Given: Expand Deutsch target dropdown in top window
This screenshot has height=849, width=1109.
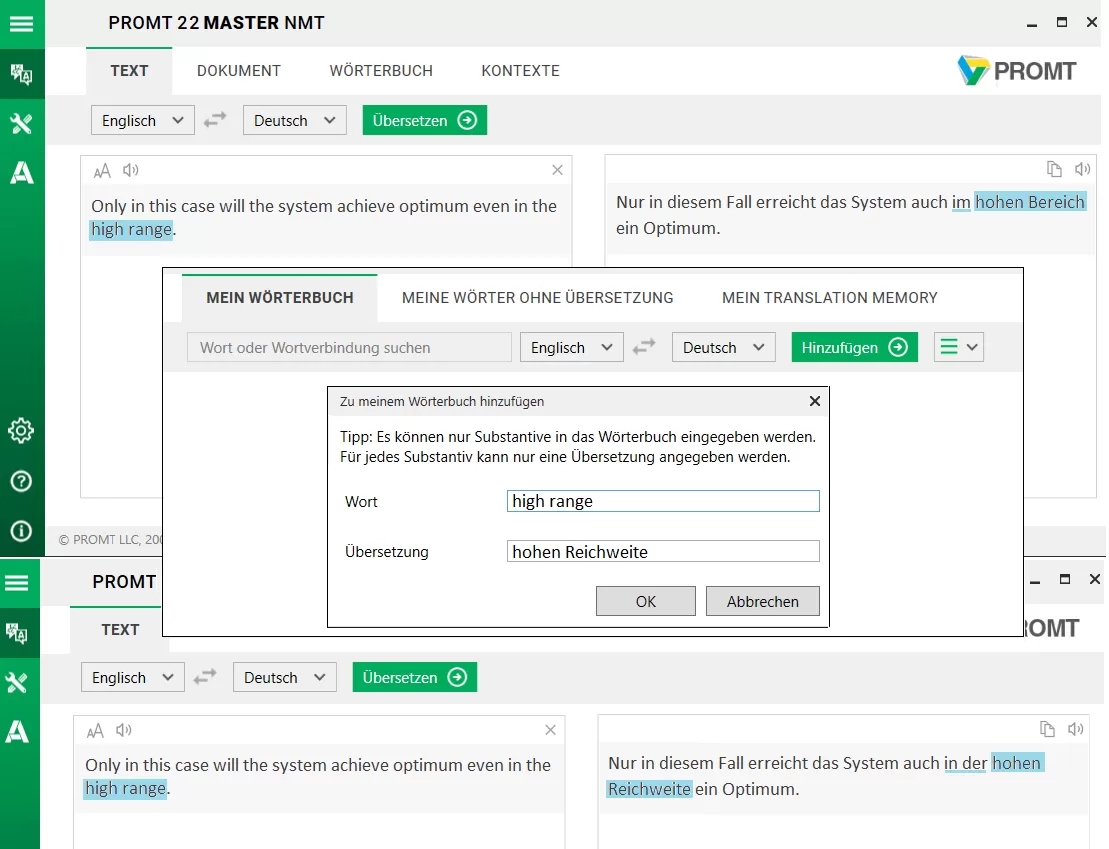Looking at the screenshot, I should coord(294,120).
